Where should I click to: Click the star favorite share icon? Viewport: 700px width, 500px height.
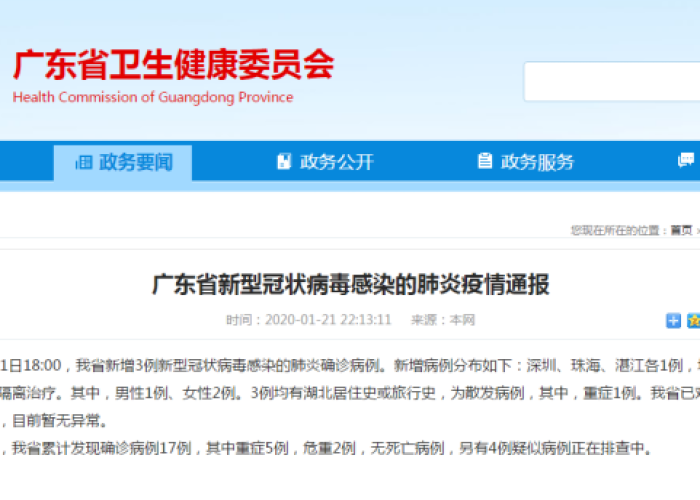693,321
